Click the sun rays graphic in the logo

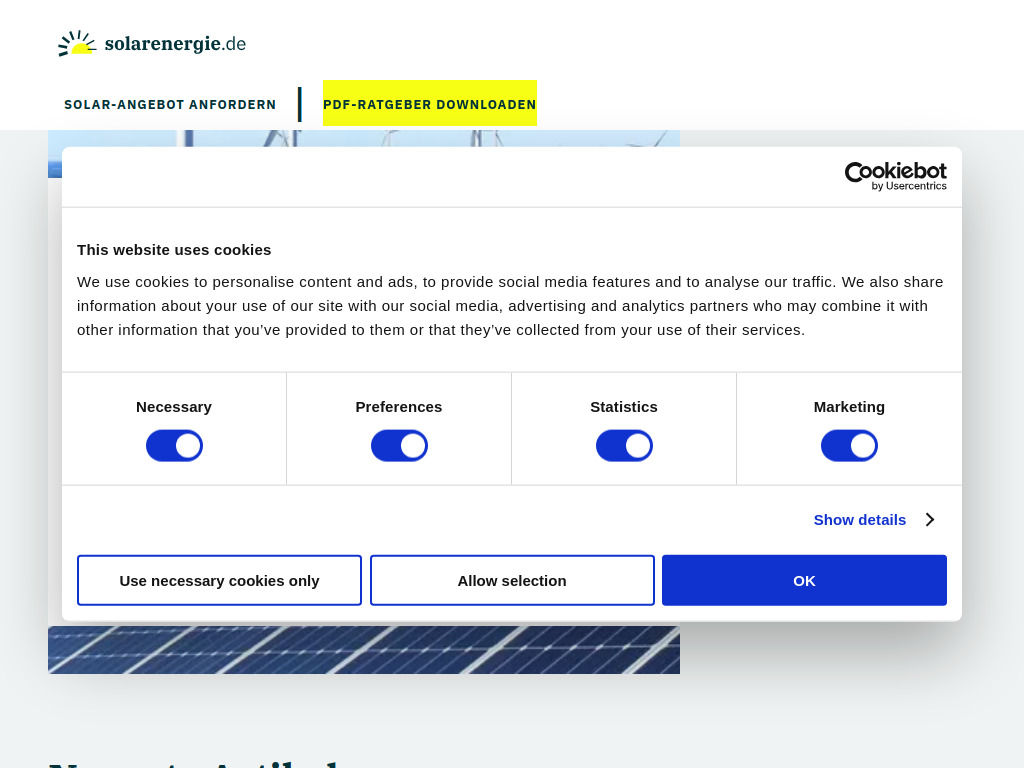pos(75,36)
